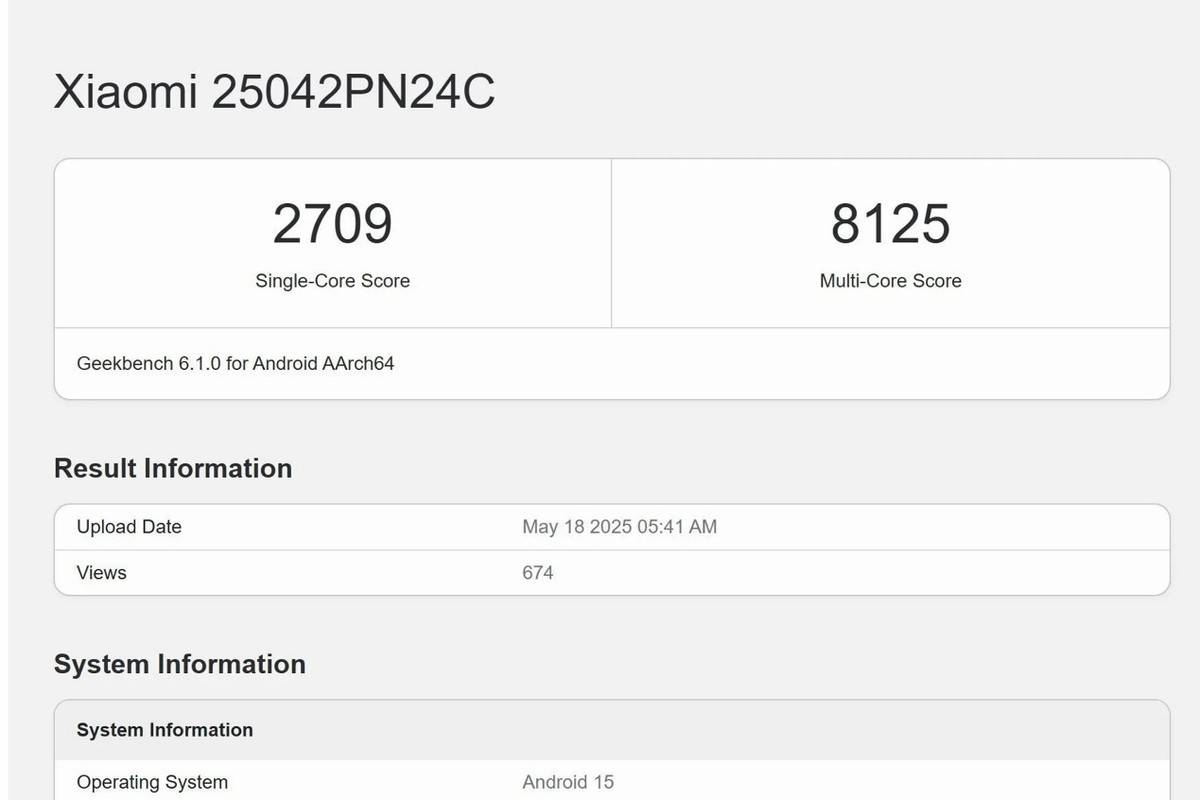The image size is (1200, 800).
Task: Select the May 18 2025 05:41 AM value
Action: click(619, 527)
